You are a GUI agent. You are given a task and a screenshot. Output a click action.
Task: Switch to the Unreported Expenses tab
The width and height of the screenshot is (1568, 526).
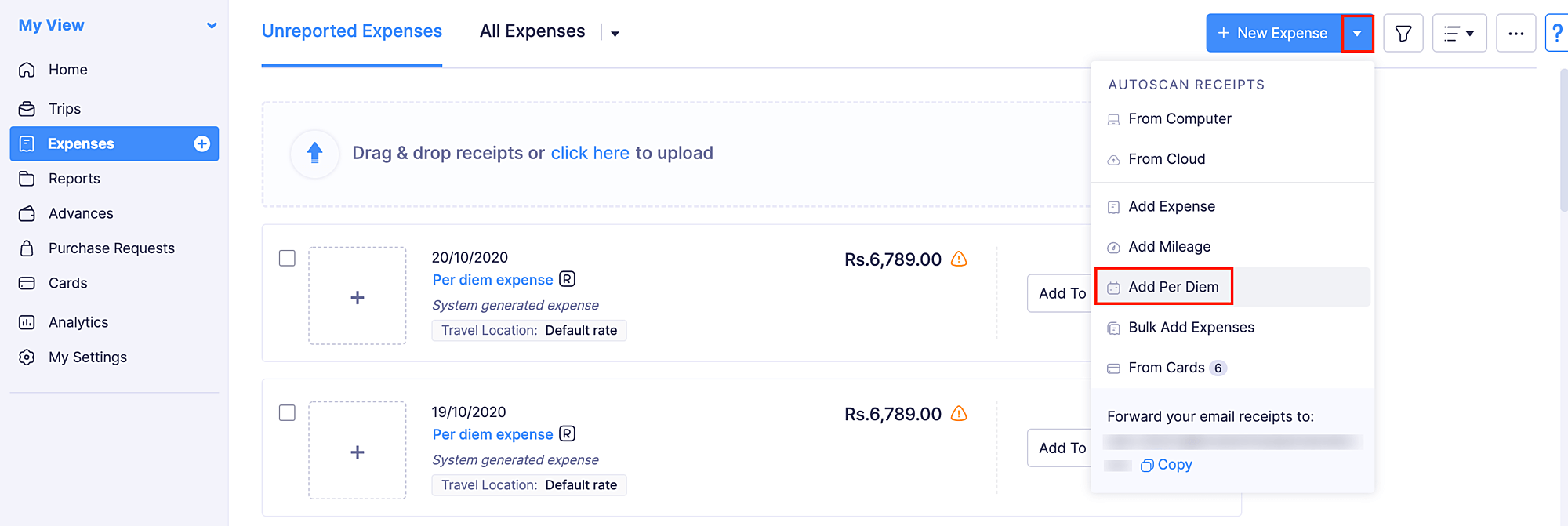[x=351, y=31]
